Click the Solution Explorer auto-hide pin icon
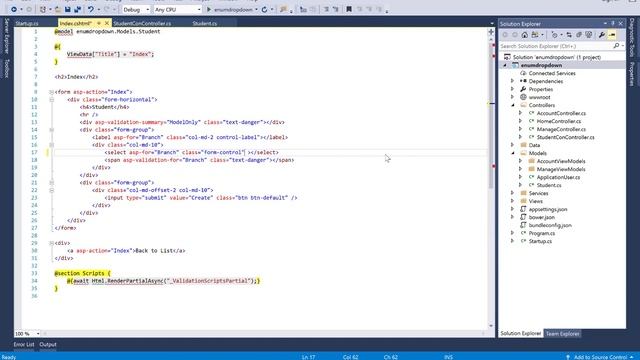This screenshot has width=640, height=360. (x=613, y=24)
